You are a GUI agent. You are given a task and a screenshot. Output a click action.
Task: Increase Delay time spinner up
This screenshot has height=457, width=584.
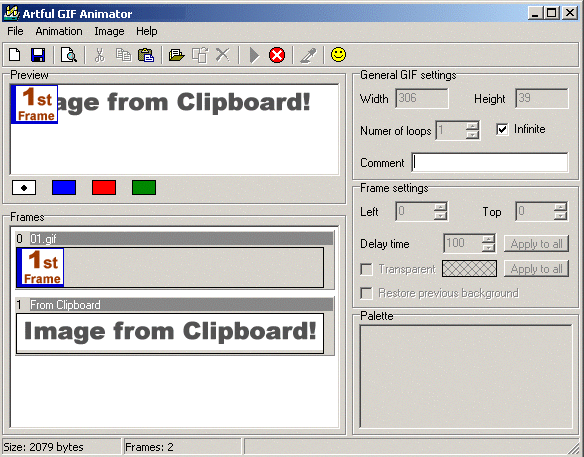pos(488,239)
